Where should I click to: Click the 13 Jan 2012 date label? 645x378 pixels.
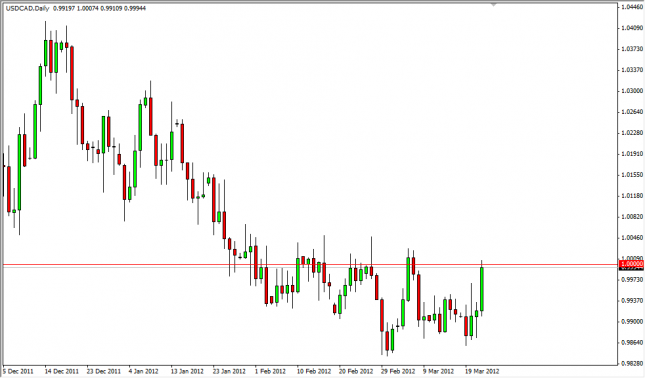pyautogui.click(x=187, y=371)
